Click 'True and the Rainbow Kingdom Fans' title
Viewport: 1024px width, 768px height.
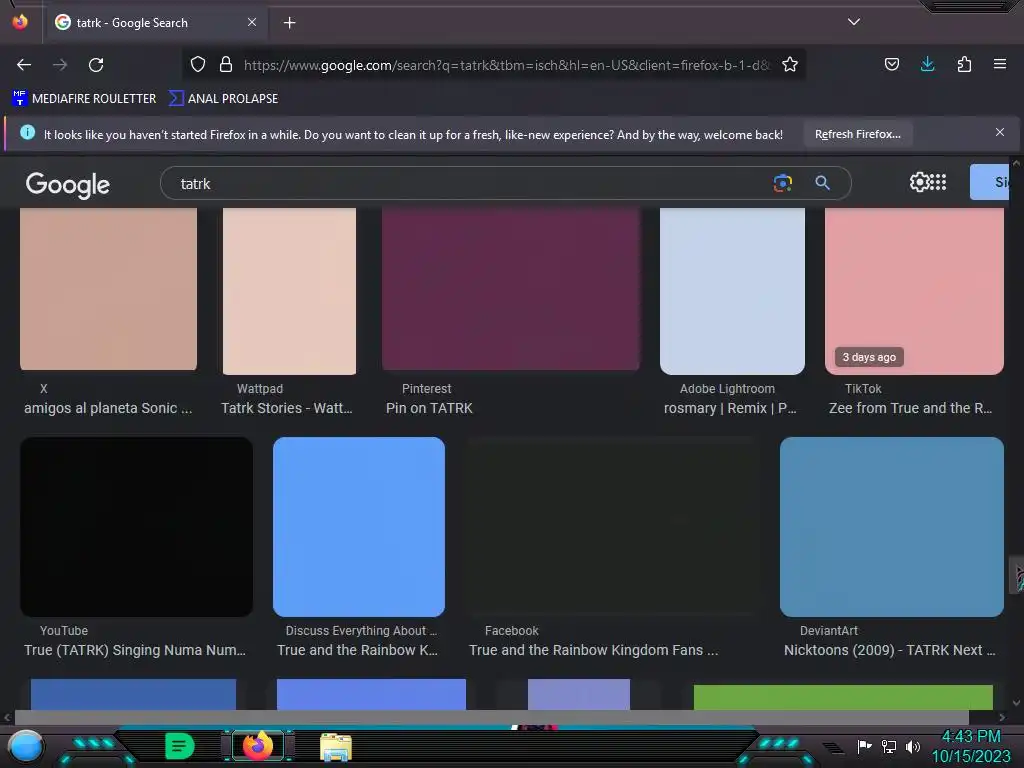[594, 650]
